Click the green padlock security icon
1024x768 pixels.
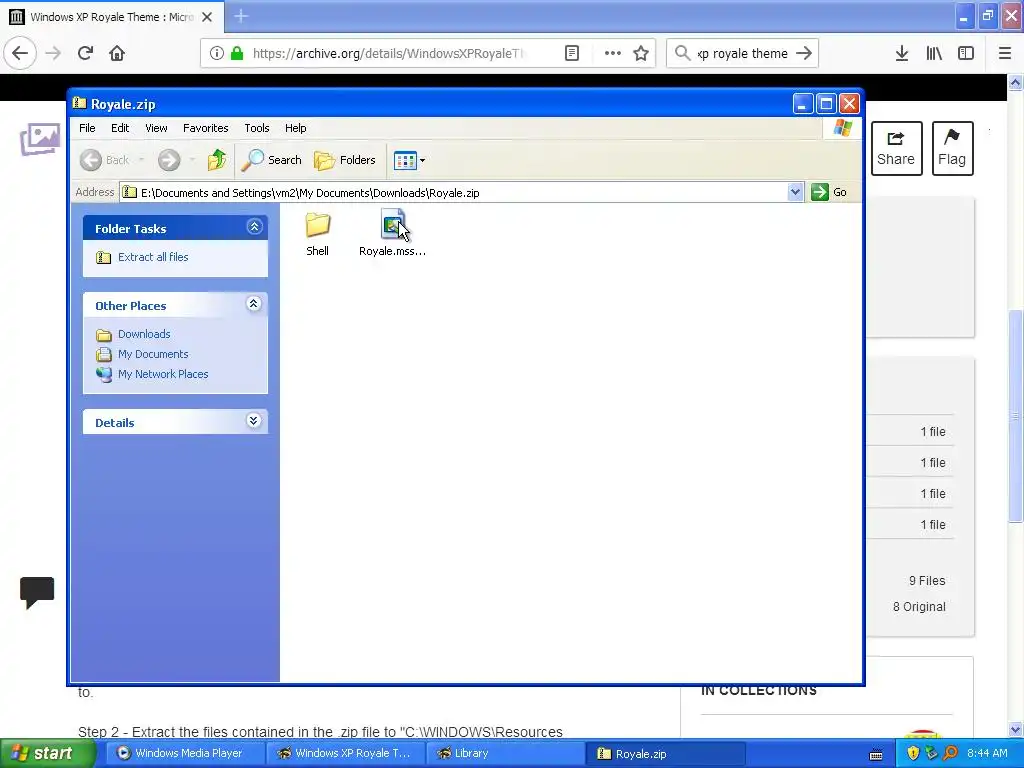pos(237,54)
